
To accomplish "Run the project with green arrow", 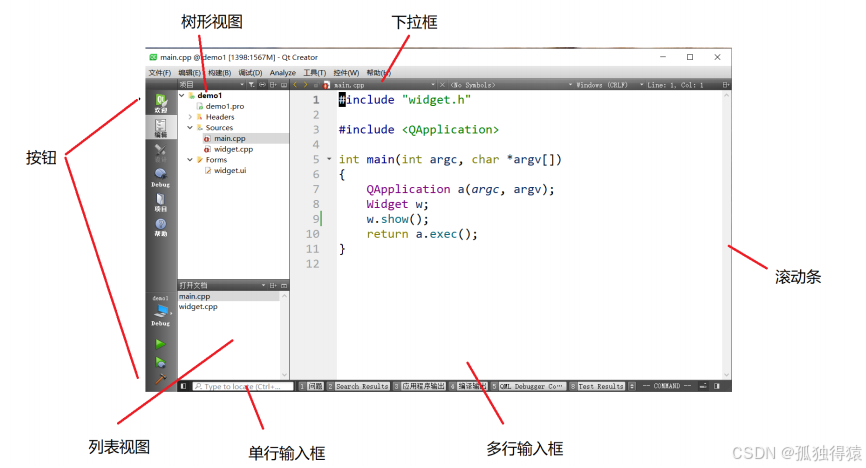I will tap(161, 344).
